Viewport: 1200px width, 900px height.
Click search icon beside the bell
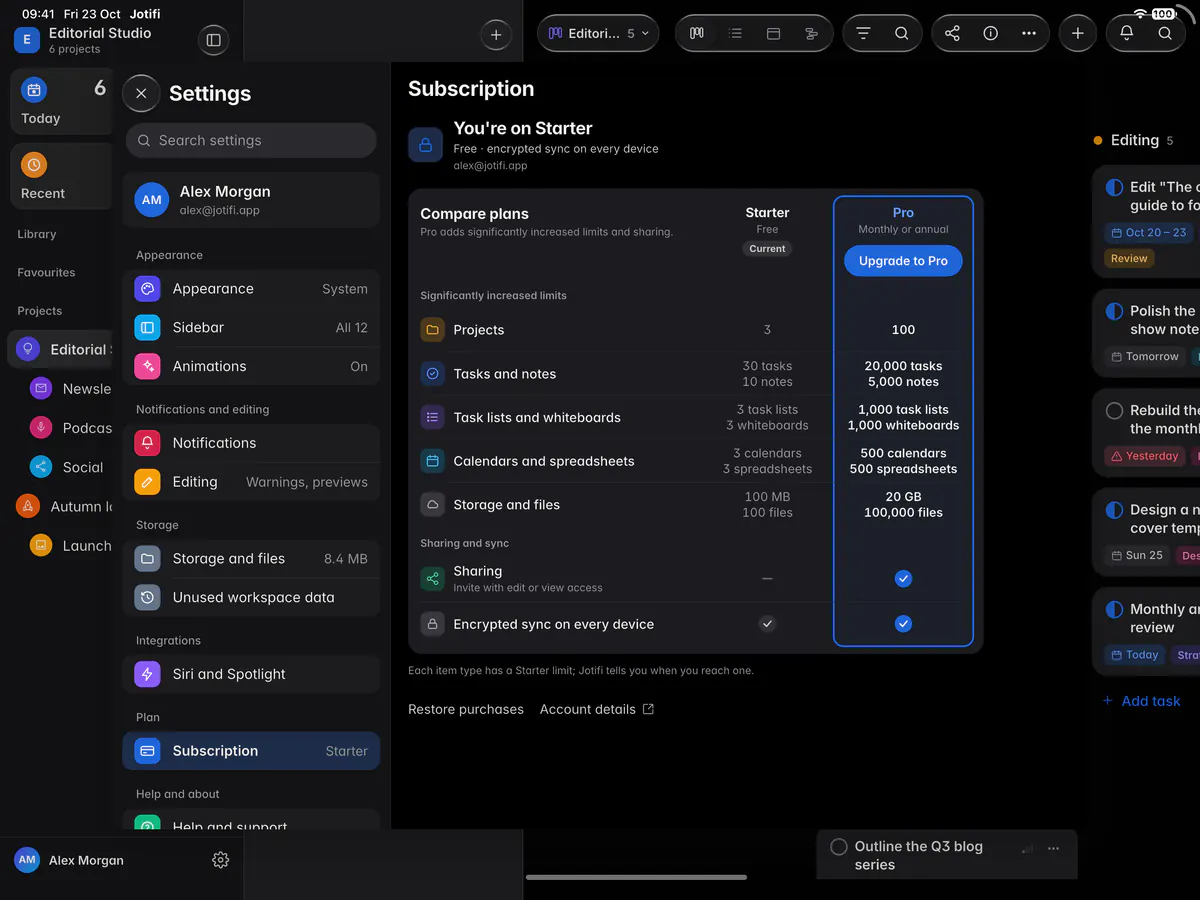point(1165,33)
